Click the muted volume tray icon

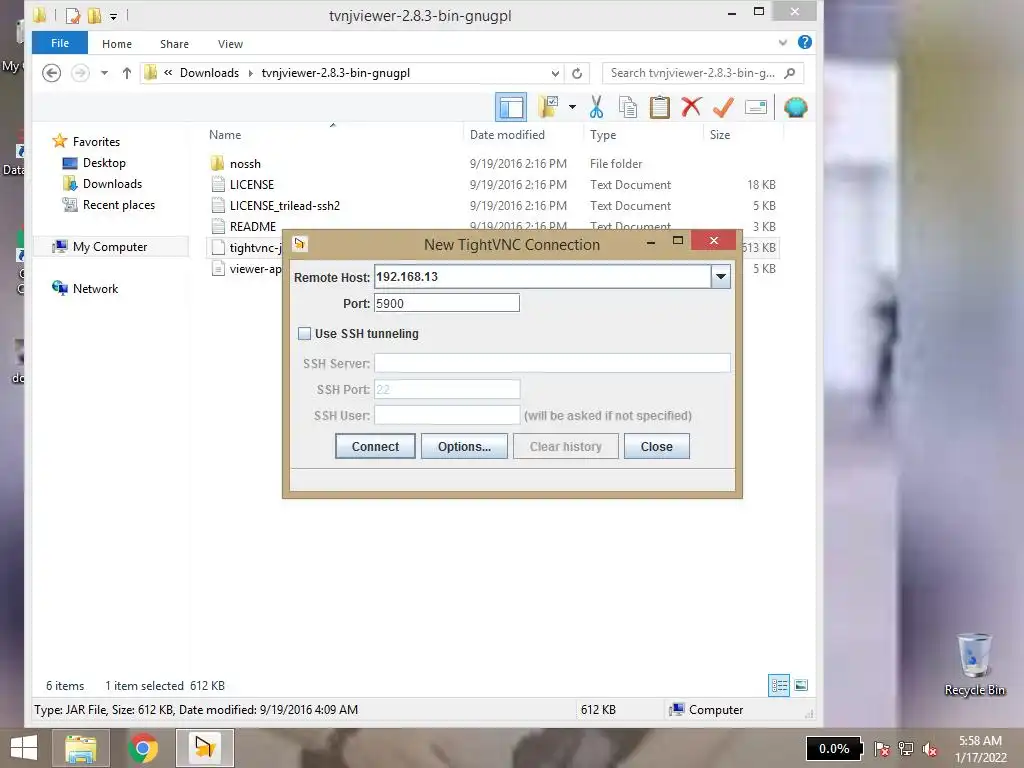[930, 750]
